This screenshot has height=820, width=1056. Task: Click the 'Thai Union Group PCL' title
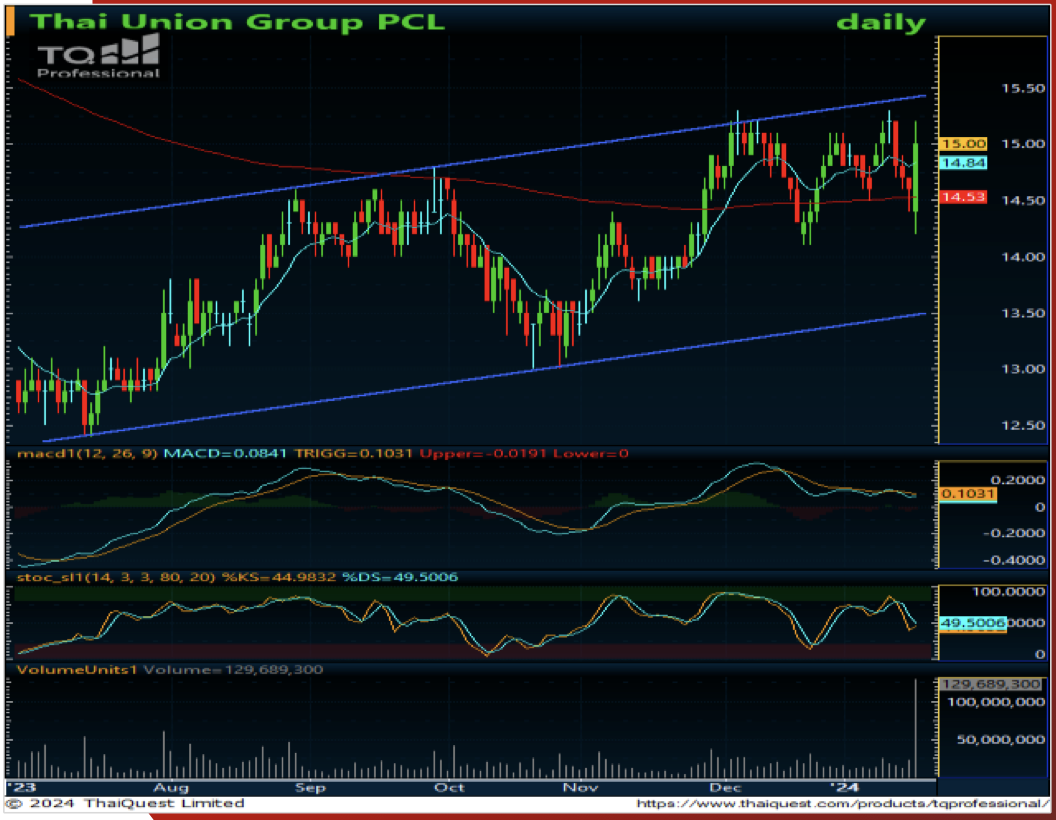(237, 22)
